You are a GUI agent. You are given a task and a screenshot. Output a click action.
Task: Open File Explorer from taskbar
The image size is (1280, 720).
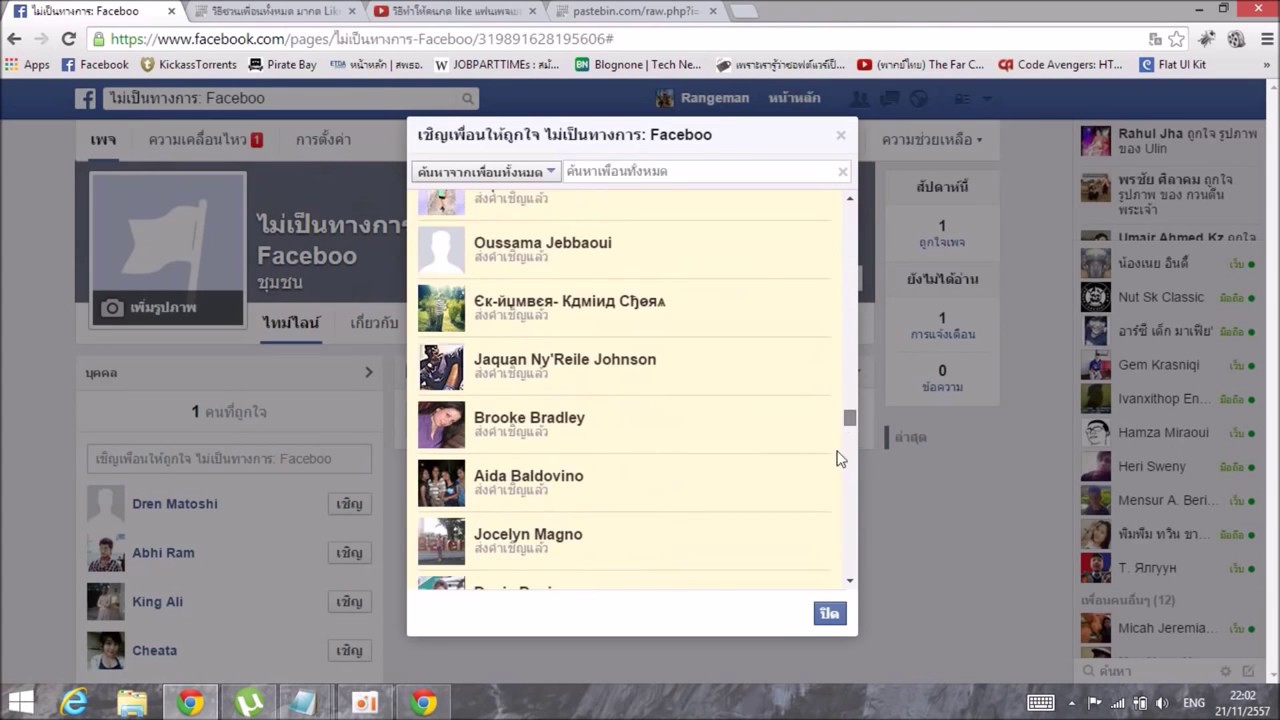(x=132, y=702)
